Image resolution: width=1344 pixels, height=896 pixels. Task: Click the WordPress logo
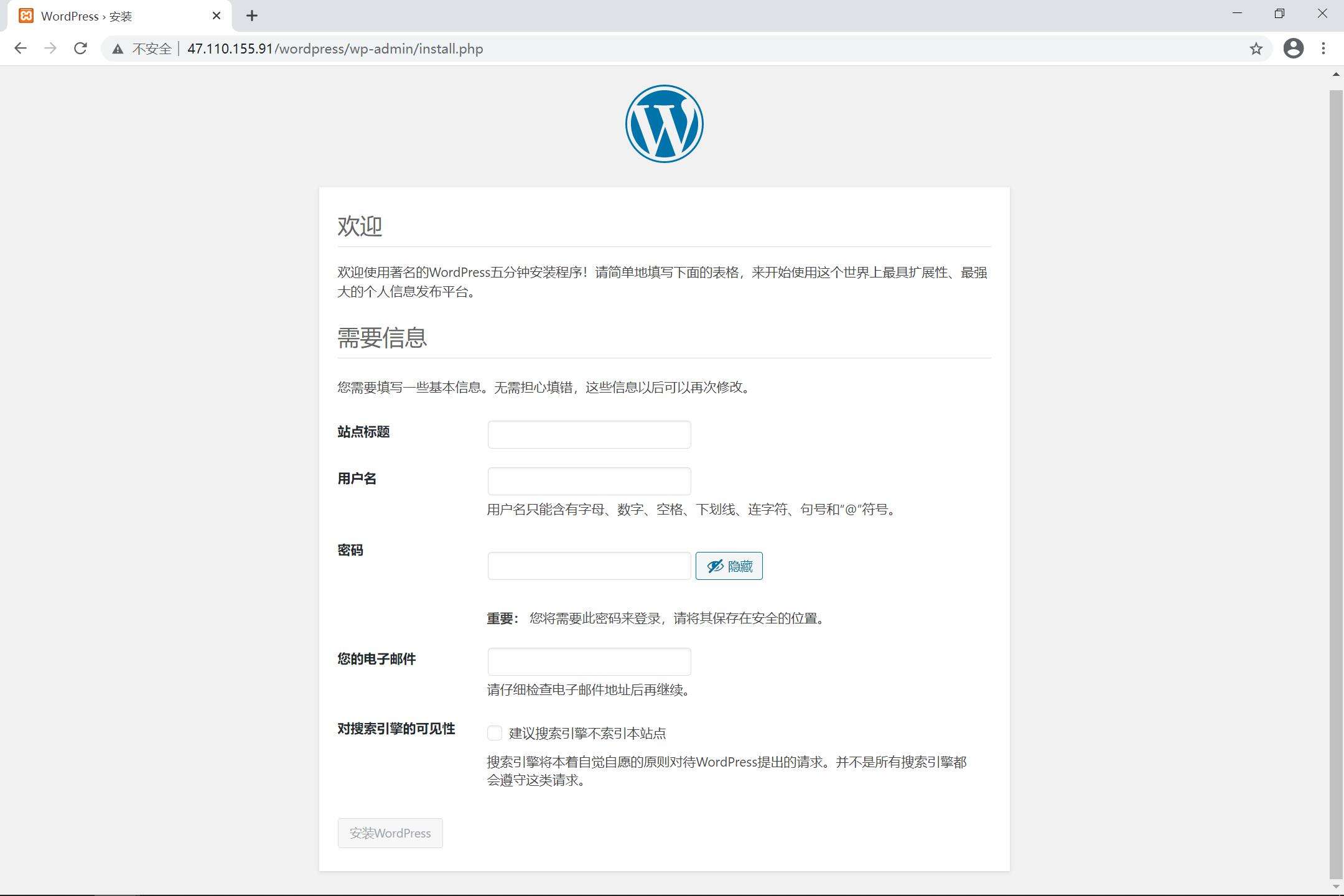coord(665,124)
